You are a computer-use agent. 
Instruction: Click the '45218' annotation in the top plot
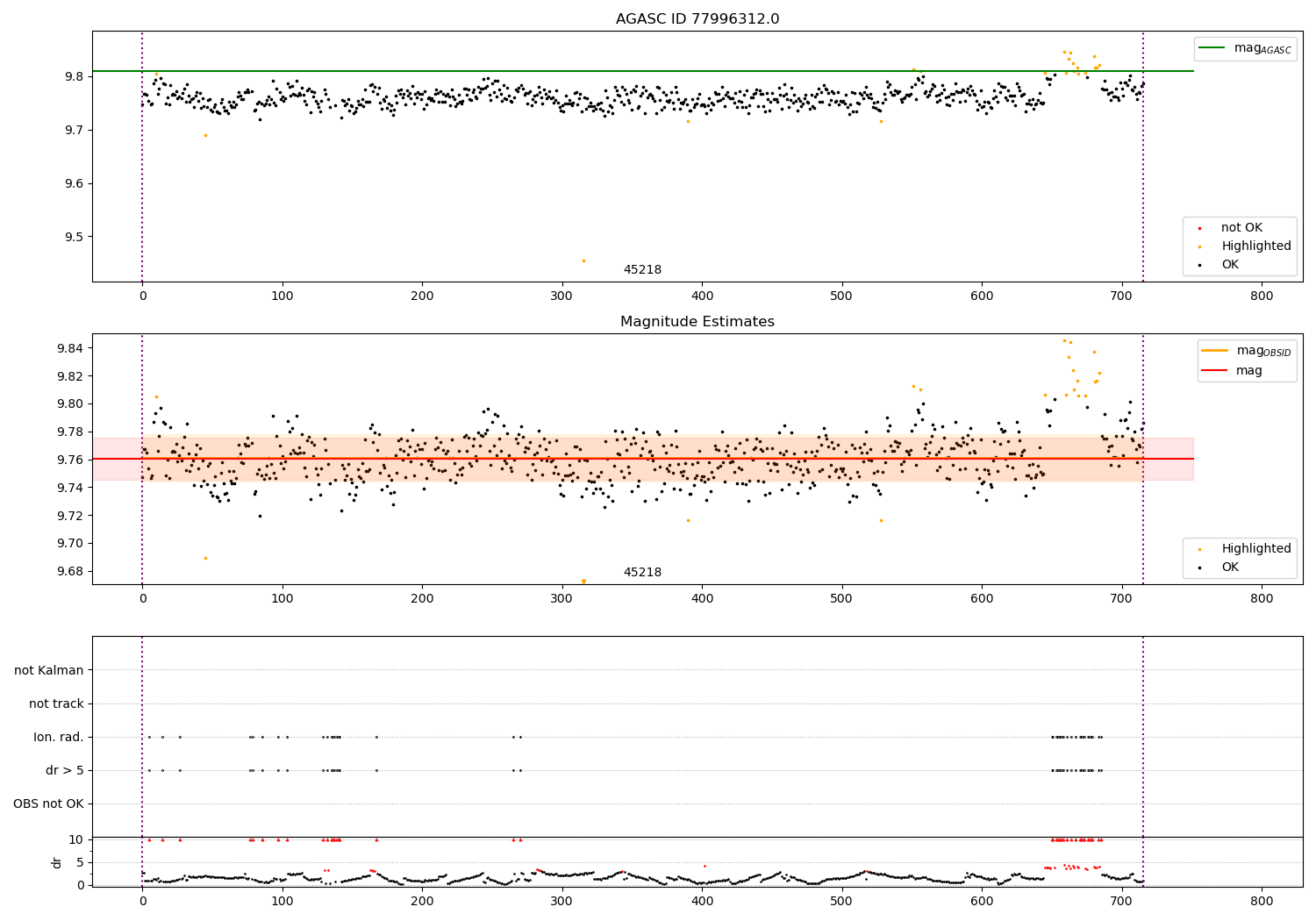click(x=642, y=270)
